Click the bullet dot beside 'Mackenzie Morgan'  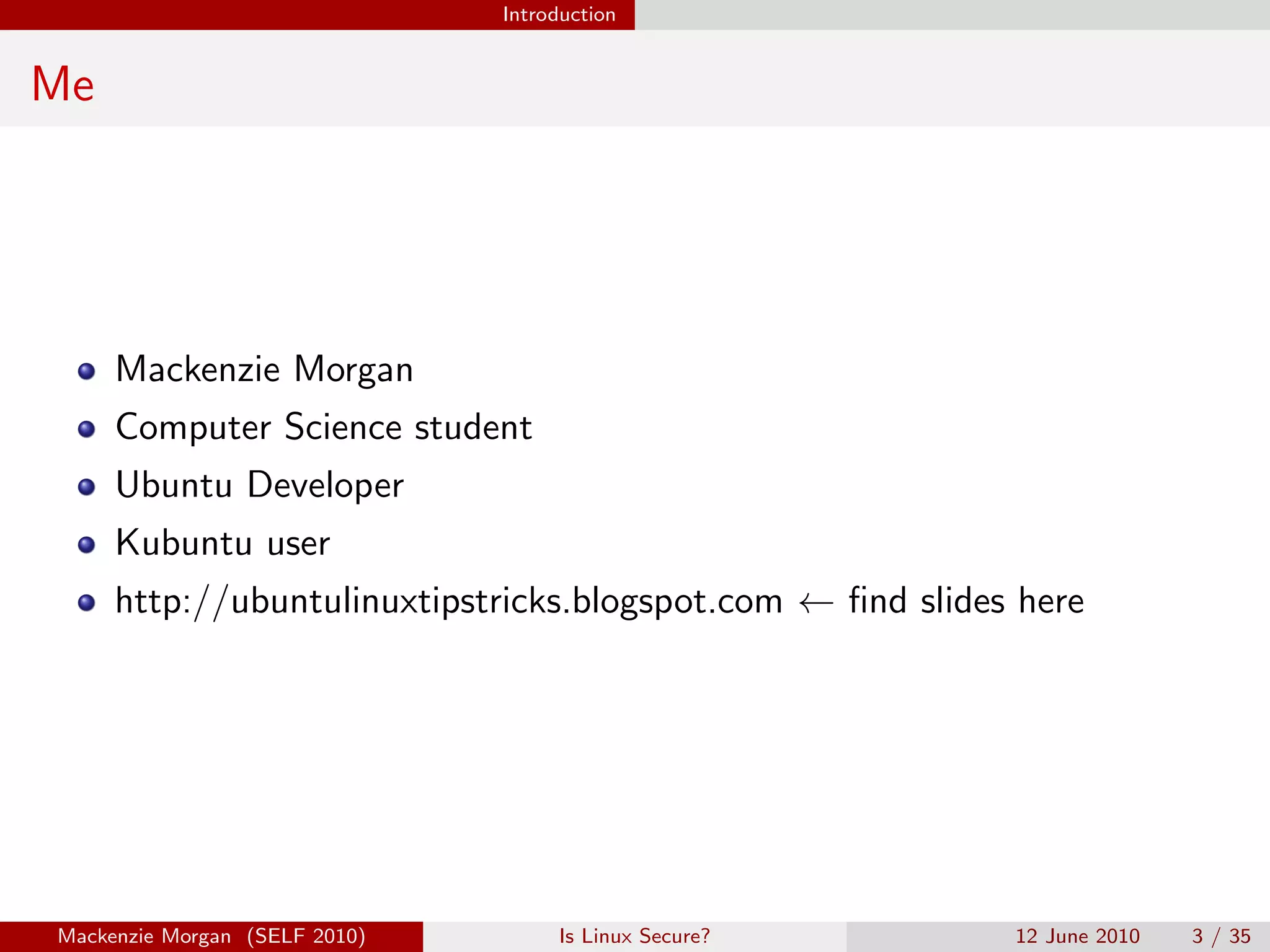pos(86,371)
